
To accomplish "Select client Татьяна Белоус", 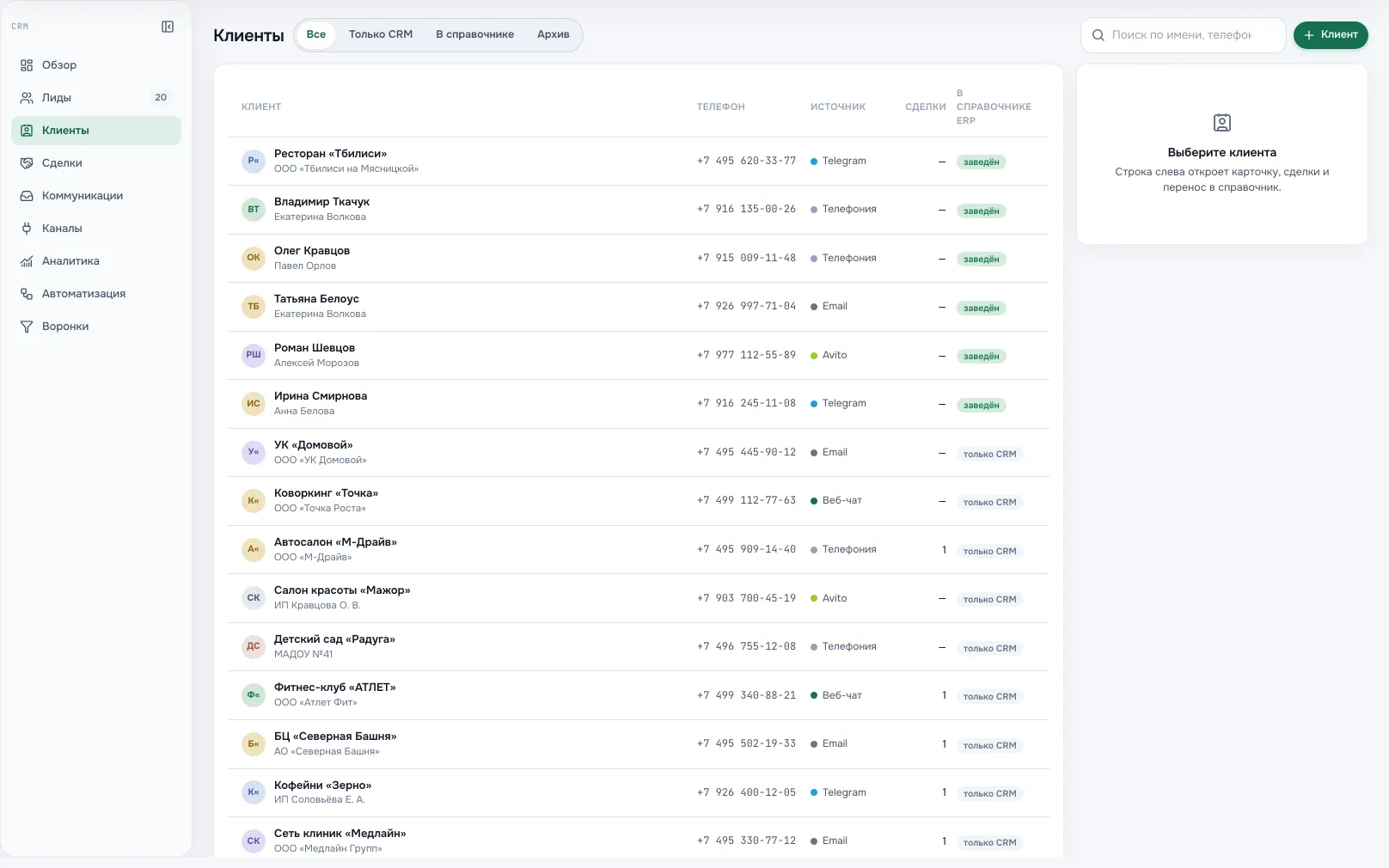I will coord(639,307).
